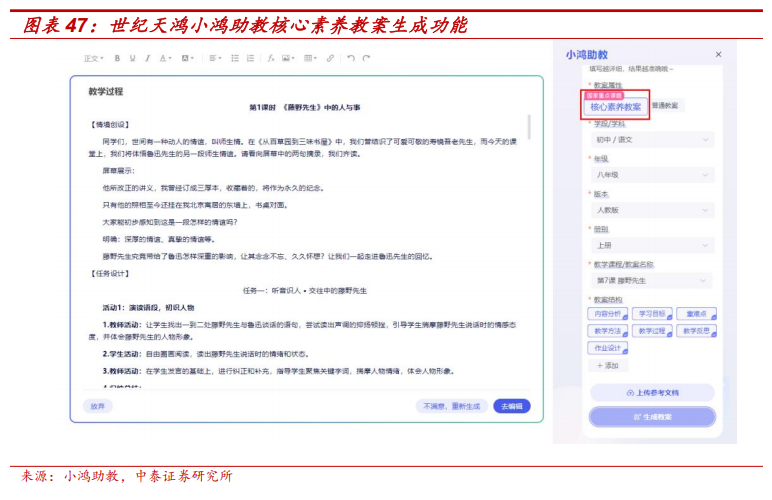Toggle the 内容分析 structure tag

tap(608, 313)
